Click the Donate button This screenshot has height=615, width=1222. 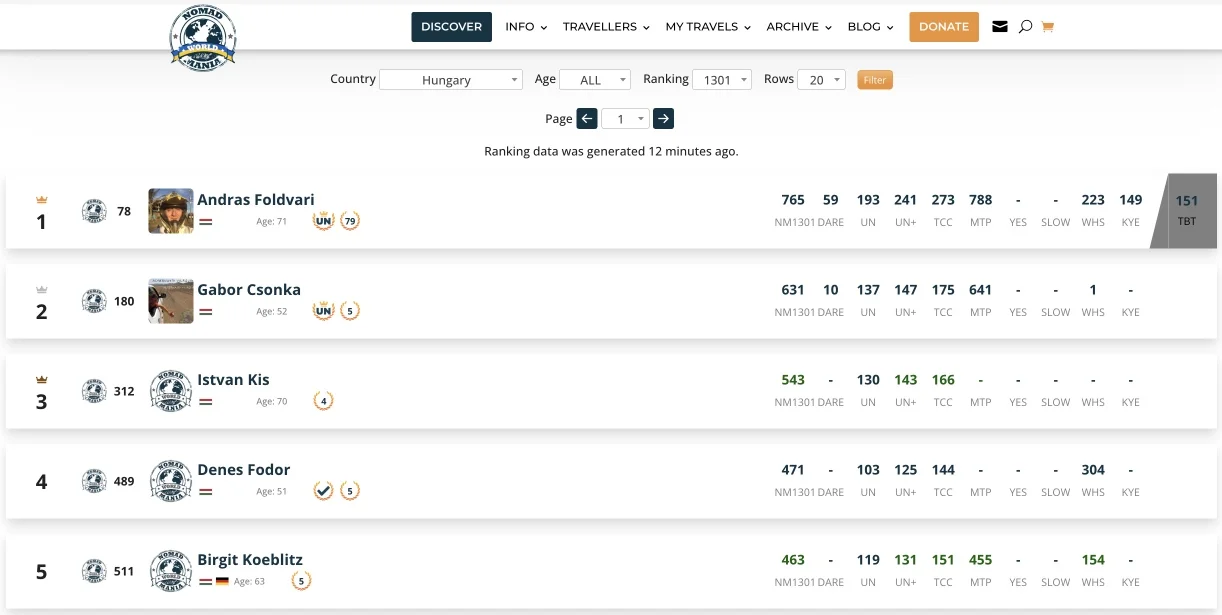coord(943,27)
